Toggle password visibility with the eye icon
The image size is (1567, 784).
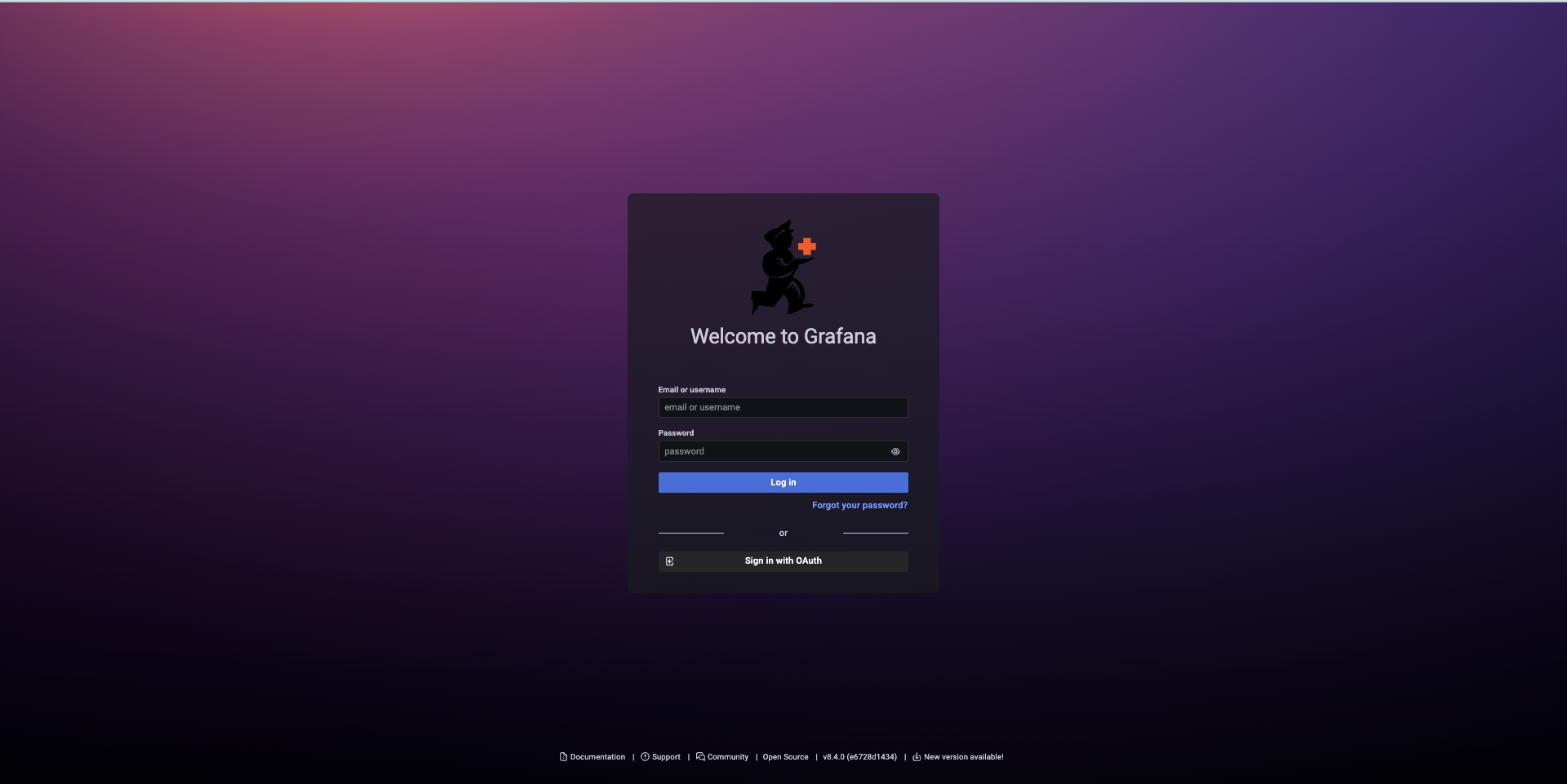click(894, 451)
